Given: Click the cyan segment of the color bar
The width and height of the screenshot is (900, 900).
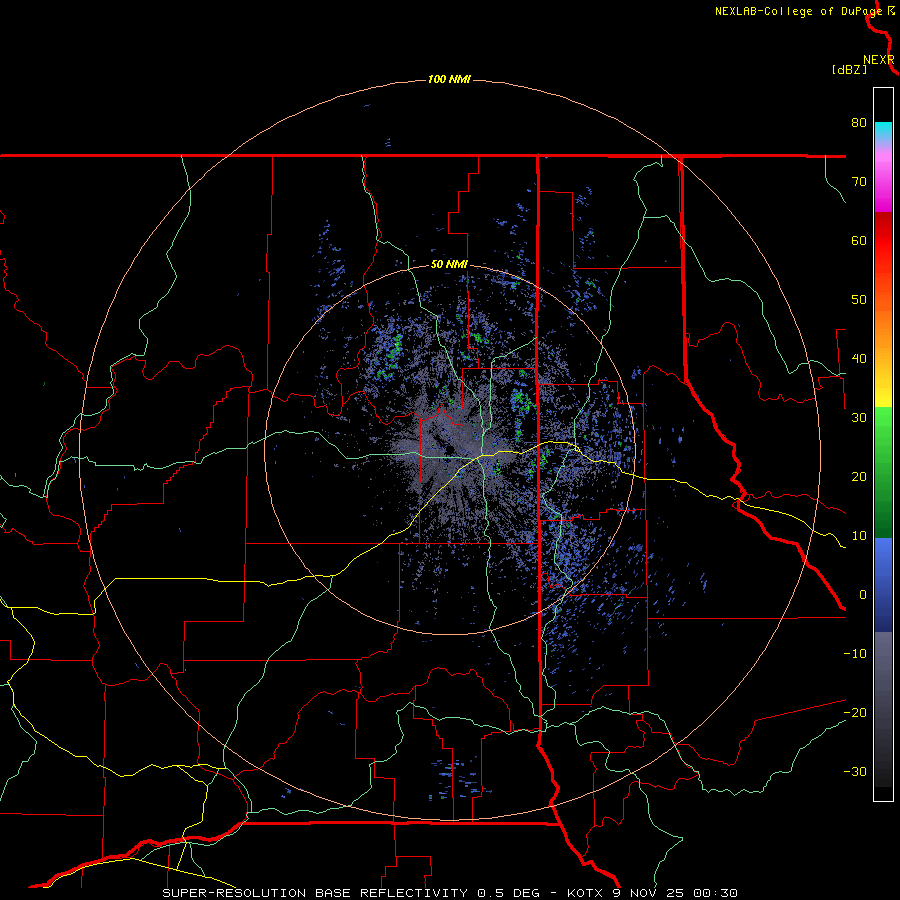Looking at the screenshot, I should (x=883, y=129).
